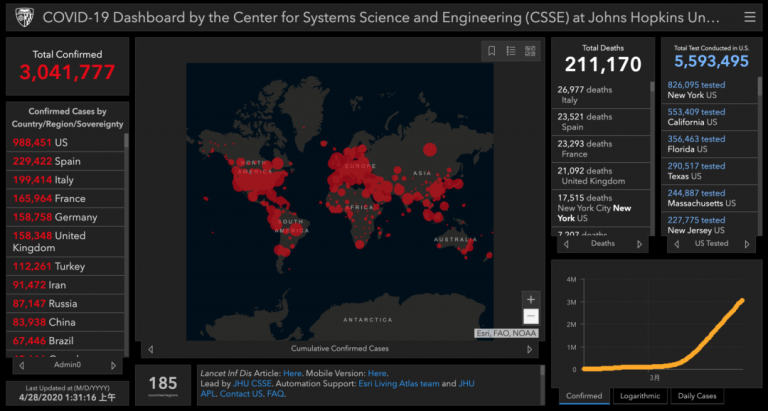Click the left arrow beside US Tested
Viewport: 768px width, 411px height.
[x=676, y=244]
